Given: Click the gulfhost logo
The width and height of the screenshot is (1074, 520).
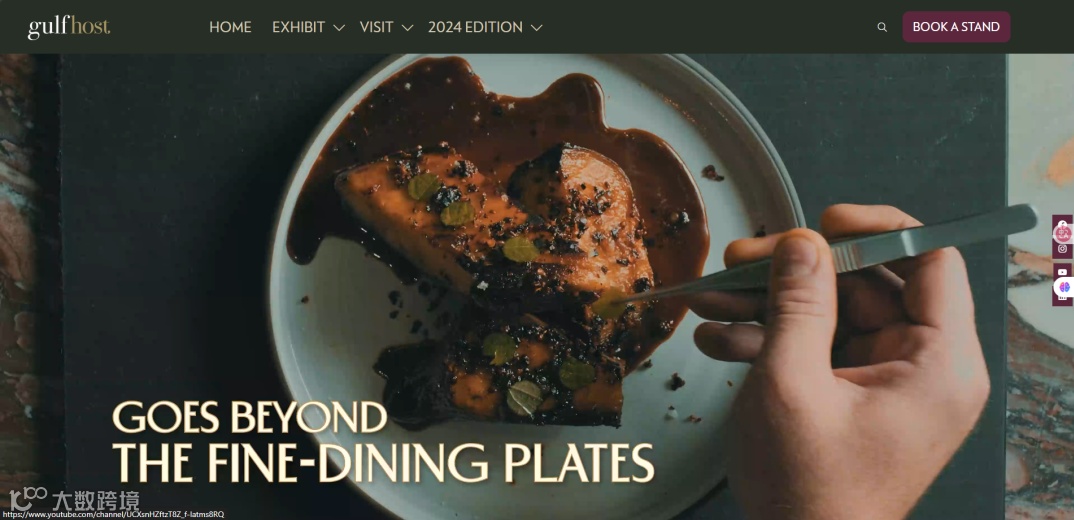Looking at the screenshot, I should pyautogui.click(x=68, y=27).
